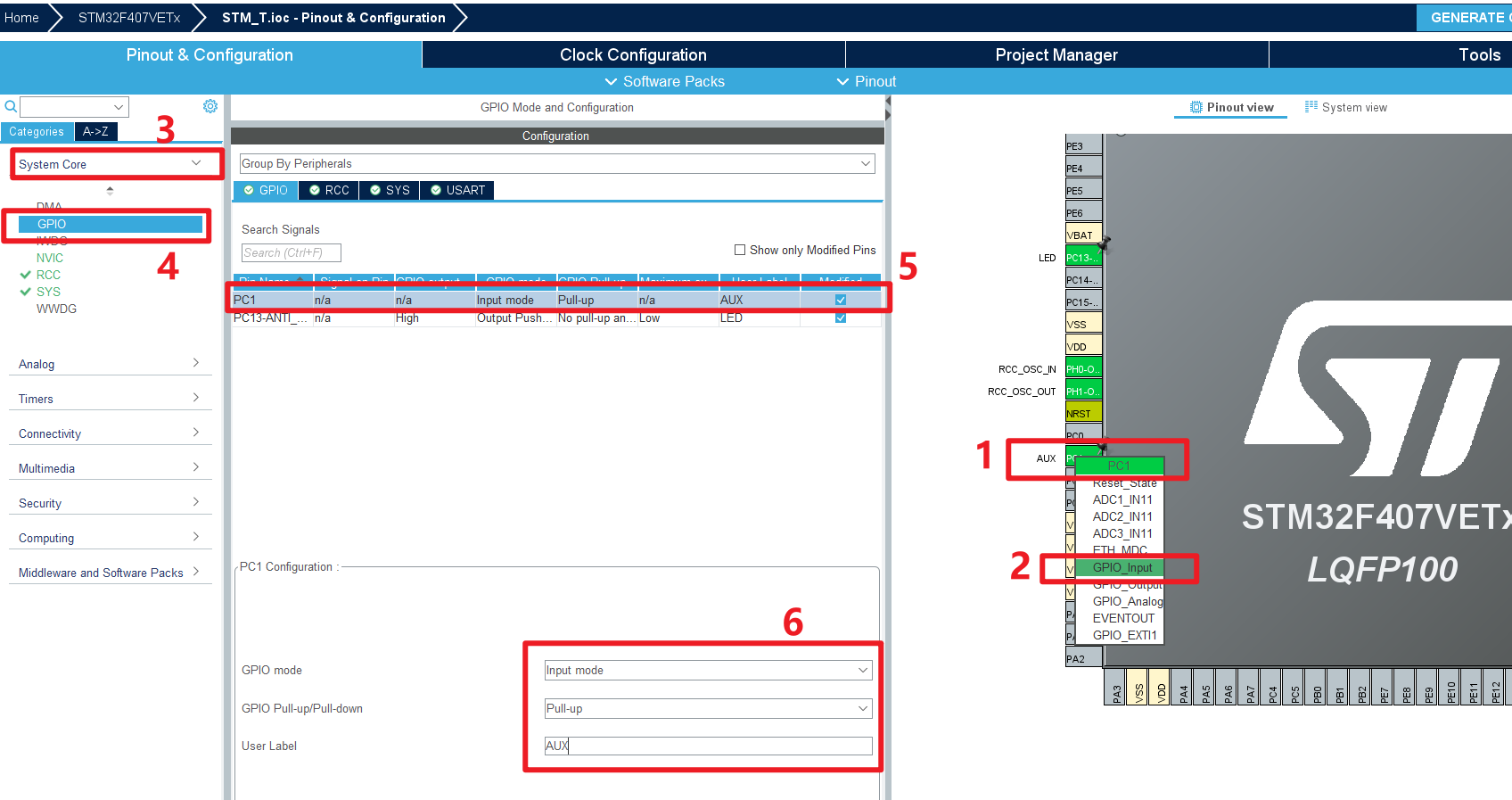Viewport: 1512px width, 800px height.
Task: Open the Group By Peripherals dropdown
Action: [557, 164]
